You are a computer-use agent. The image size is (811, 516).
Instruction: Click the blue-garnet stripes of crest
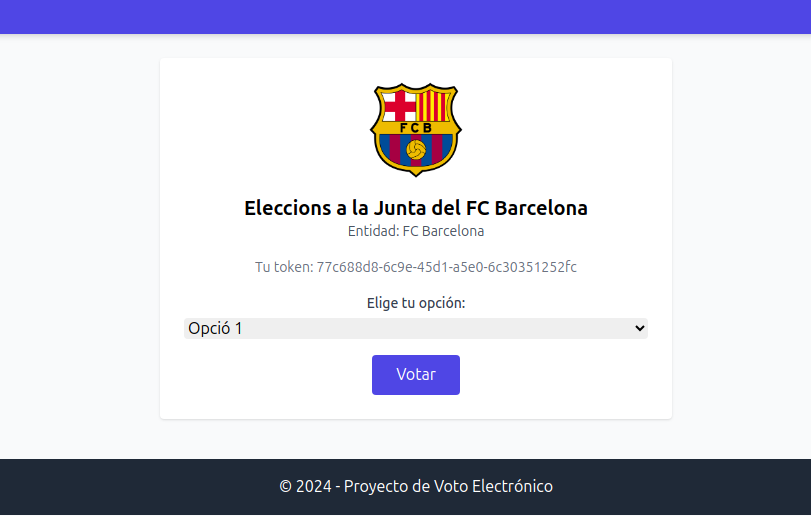416,150
